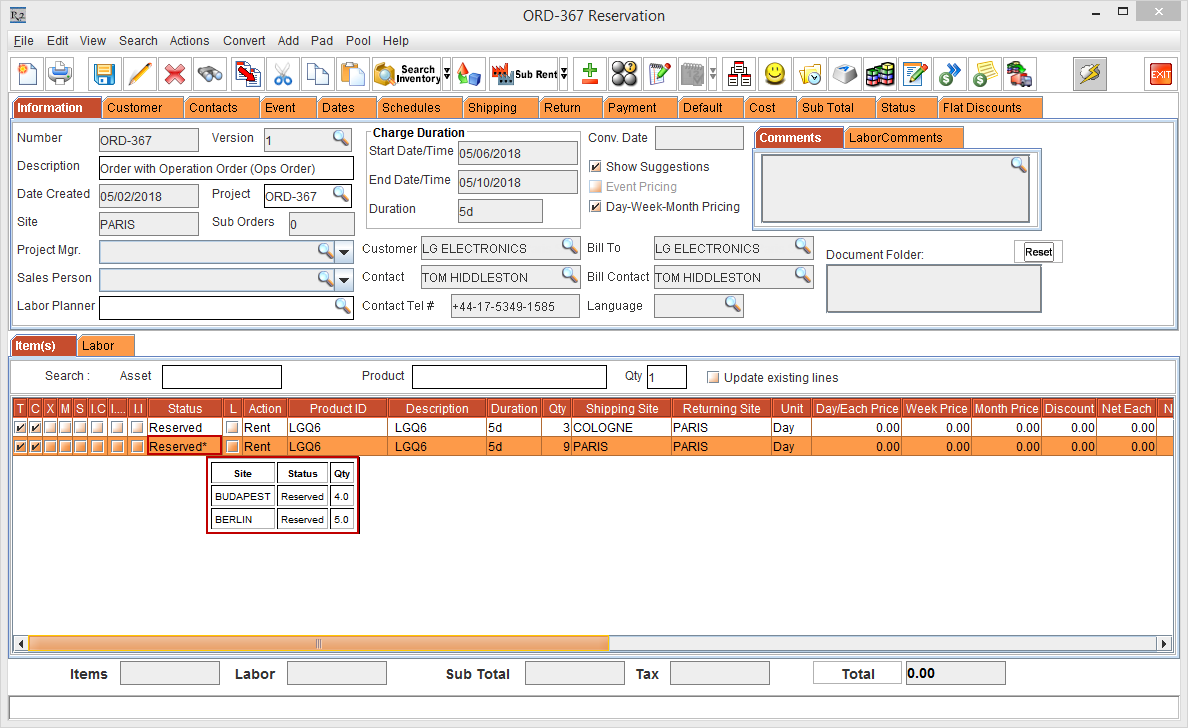Viewport: 1188px width, 728px height.
Task: Enable the Update existing lines checkbox
Action: point(713,378)
